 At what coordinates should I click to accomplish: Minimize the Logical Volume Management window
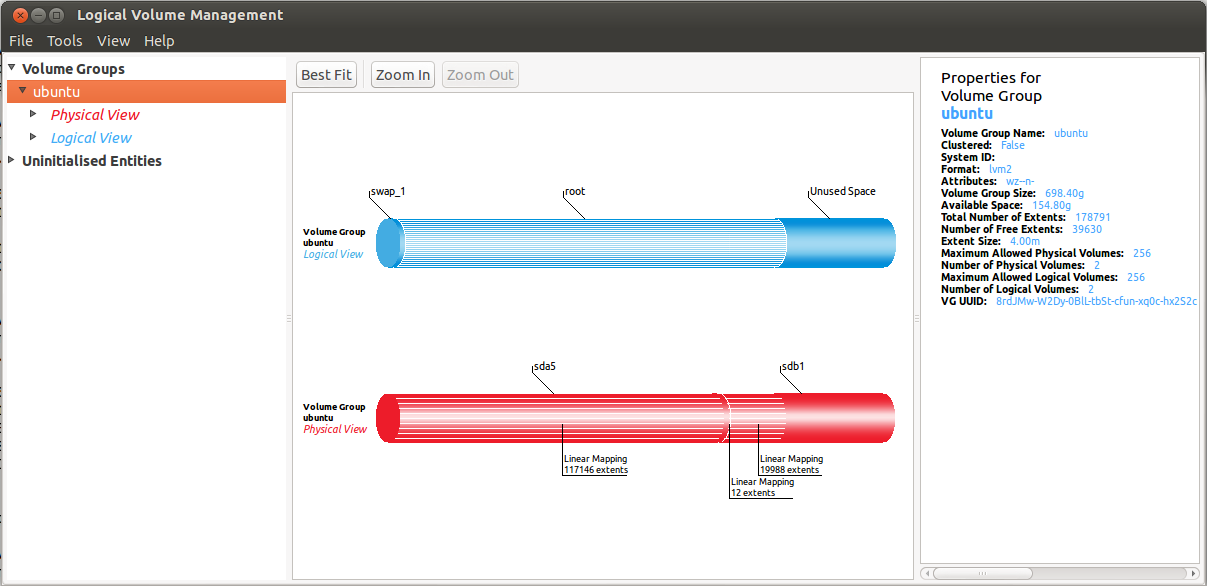coord(37,15)
